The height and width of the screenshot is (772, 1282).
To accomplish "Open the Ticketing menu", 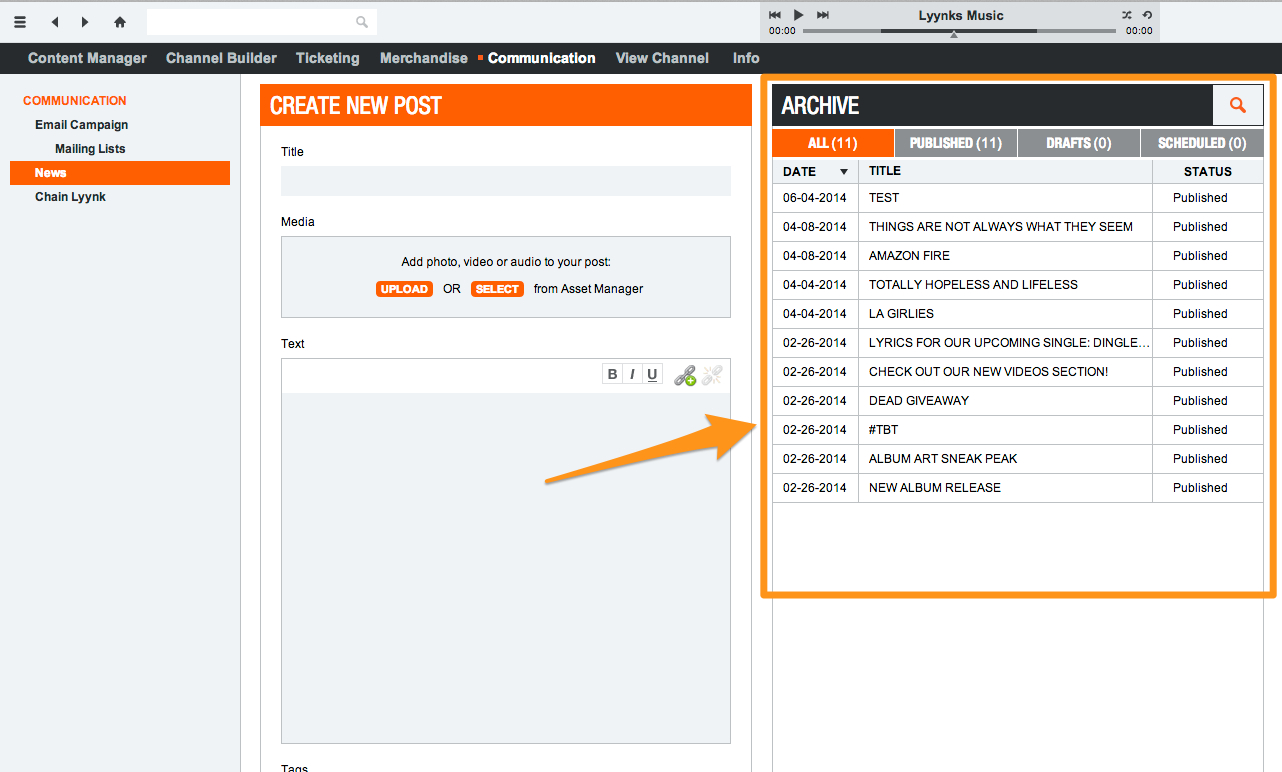I will [327, 58].
